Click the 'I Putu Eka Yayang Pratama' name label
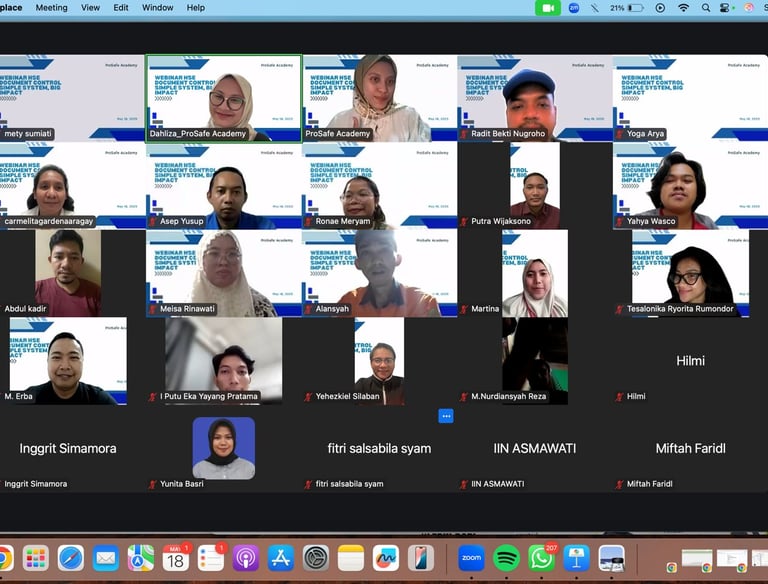Screen dimensions: 768x584 pyautogui.click(x=211, y=396)
